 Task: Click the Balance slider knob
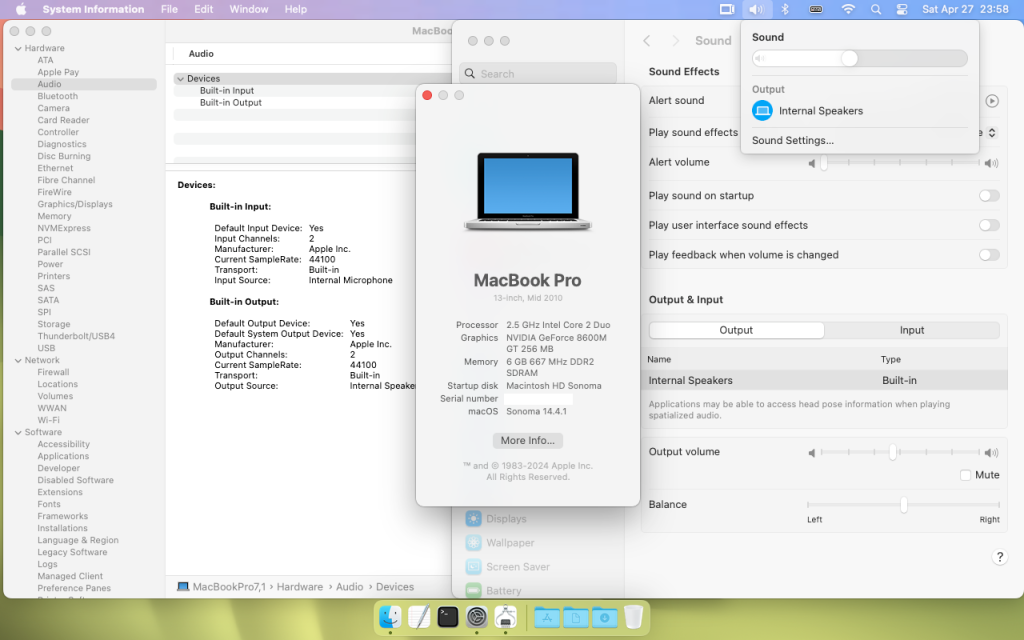pyautogui.click(x=903, y=505)
